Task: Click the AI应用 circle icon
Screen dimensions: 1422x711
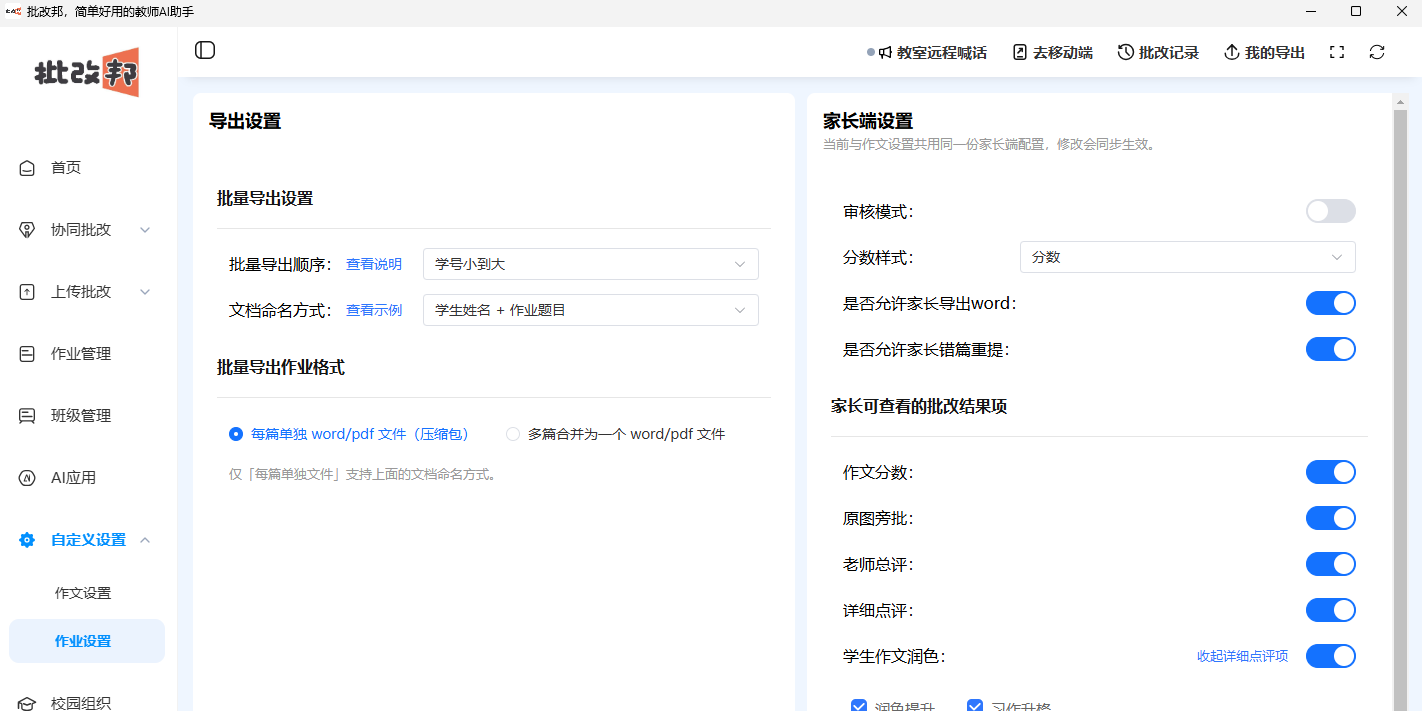Action: (28, 478)
